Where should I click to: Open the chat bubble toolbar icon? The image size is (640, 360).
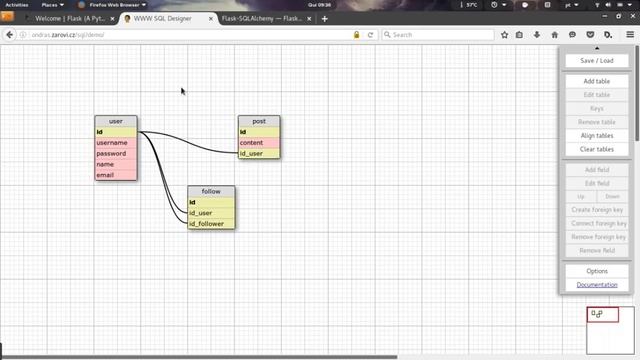tap(572, 35)
